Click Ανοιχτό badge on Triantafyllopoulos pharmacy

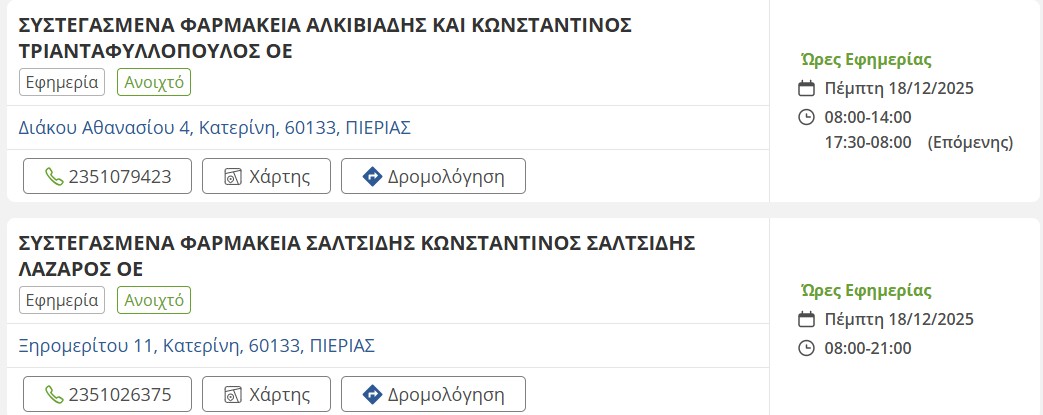154,82
